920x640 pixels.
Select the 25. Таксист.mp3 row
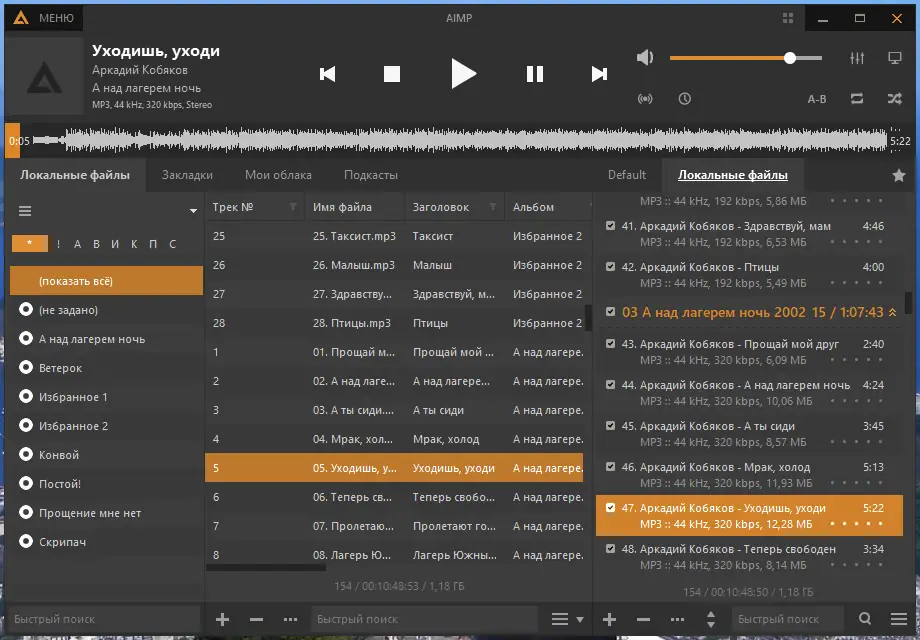click(394, 236)
